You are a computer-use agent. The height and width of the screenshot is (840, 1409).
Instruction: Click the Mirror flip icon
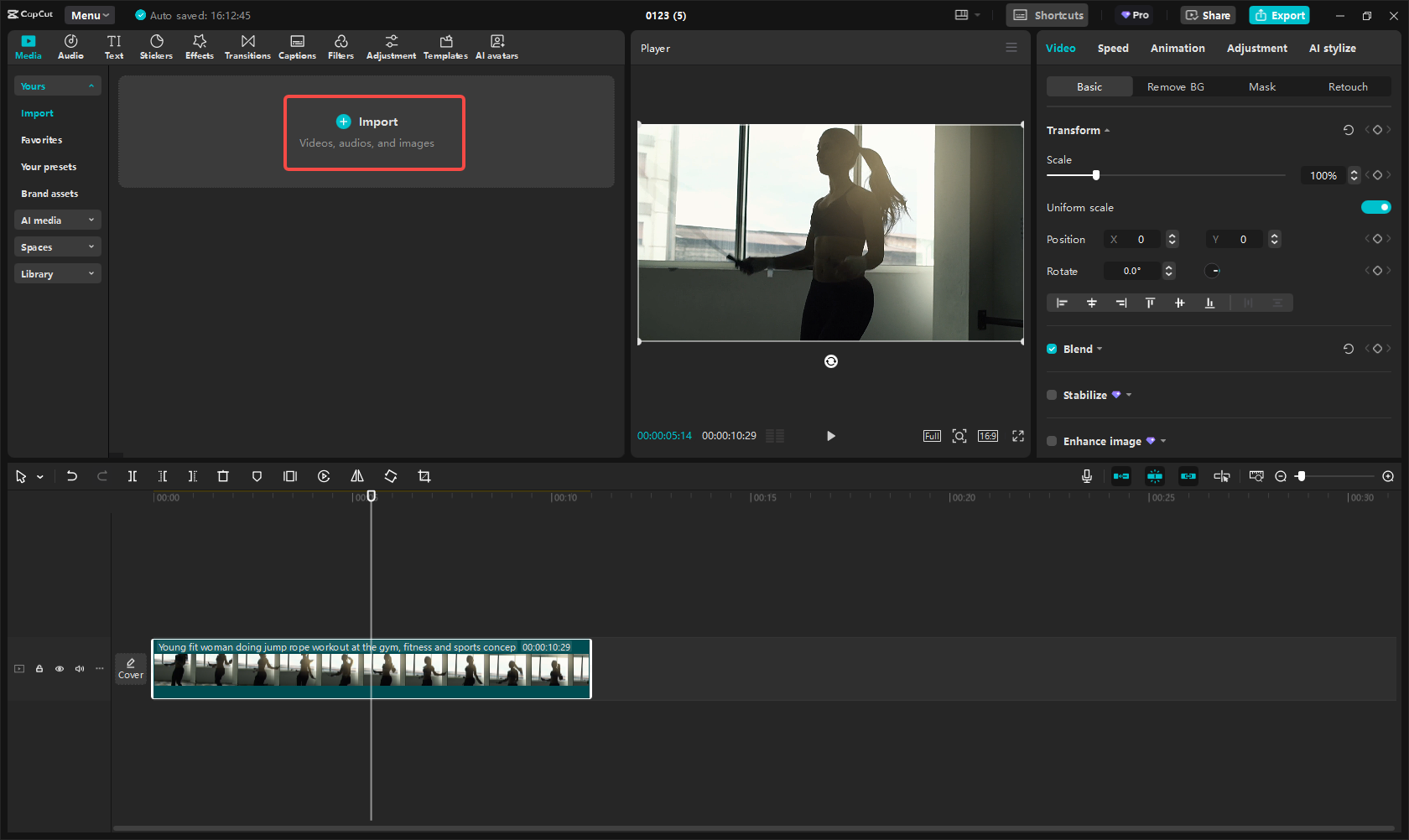(x=357, y=476)
